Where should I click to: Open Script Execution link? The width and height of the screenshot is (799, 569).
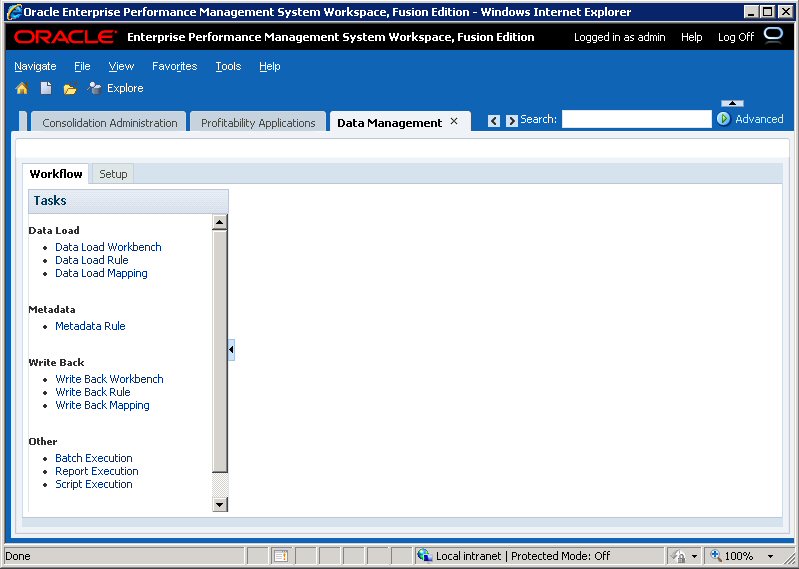tap(94, 484)
